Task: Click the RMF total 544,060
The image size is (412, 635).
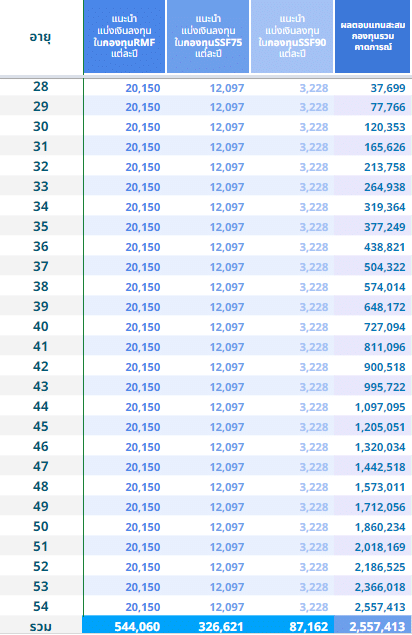Action: 137,627
